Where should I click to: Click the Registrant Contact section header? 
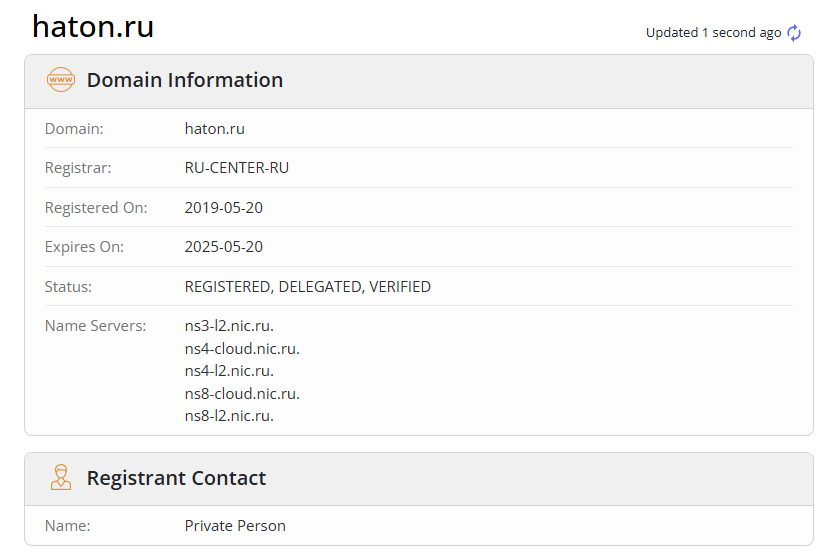point(176,478)
